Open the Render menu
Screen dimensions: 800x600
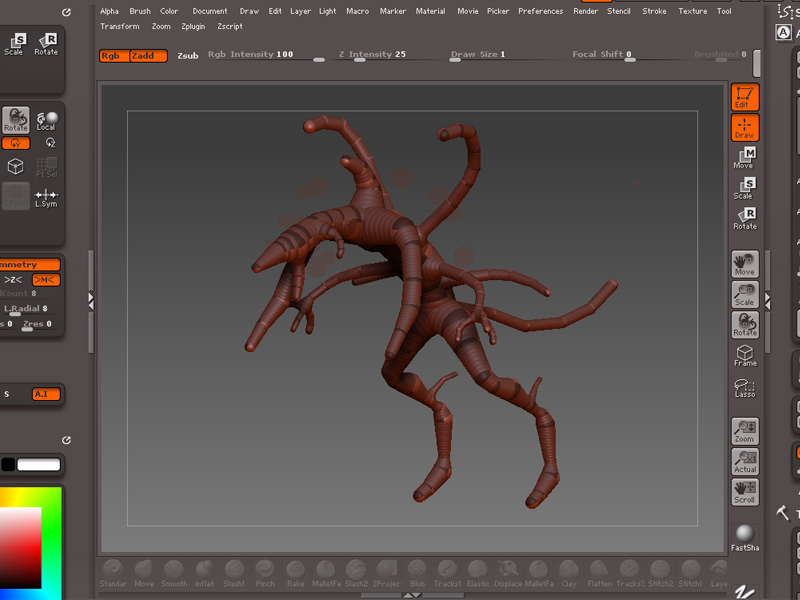pyautogui.click(x=585, y=11)
